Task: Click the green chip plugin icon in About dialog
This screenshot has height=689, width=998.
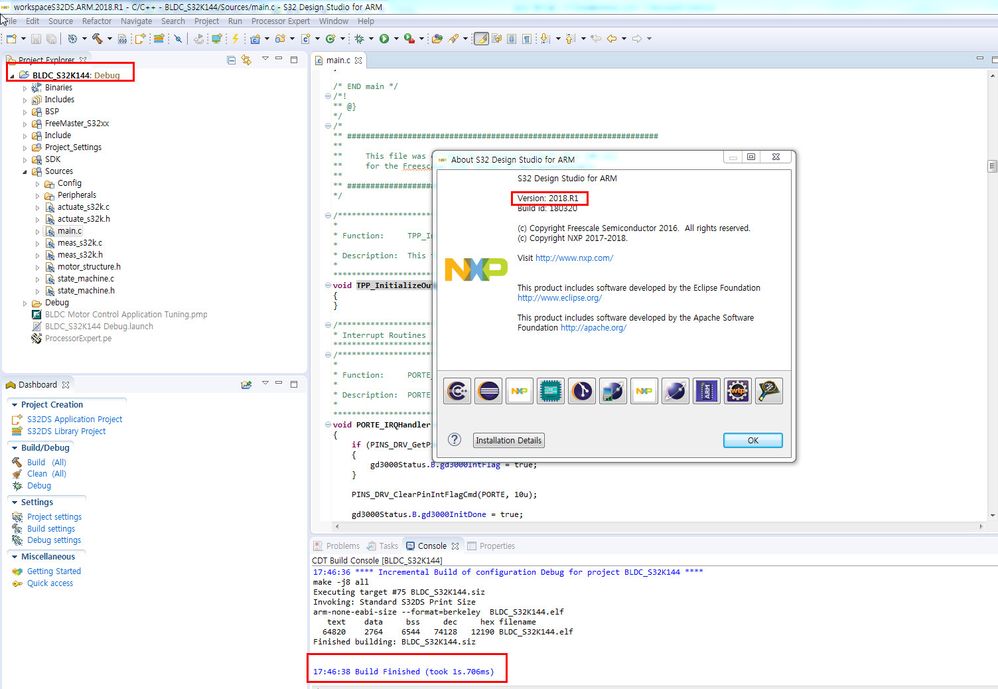Action: (551, 391)
